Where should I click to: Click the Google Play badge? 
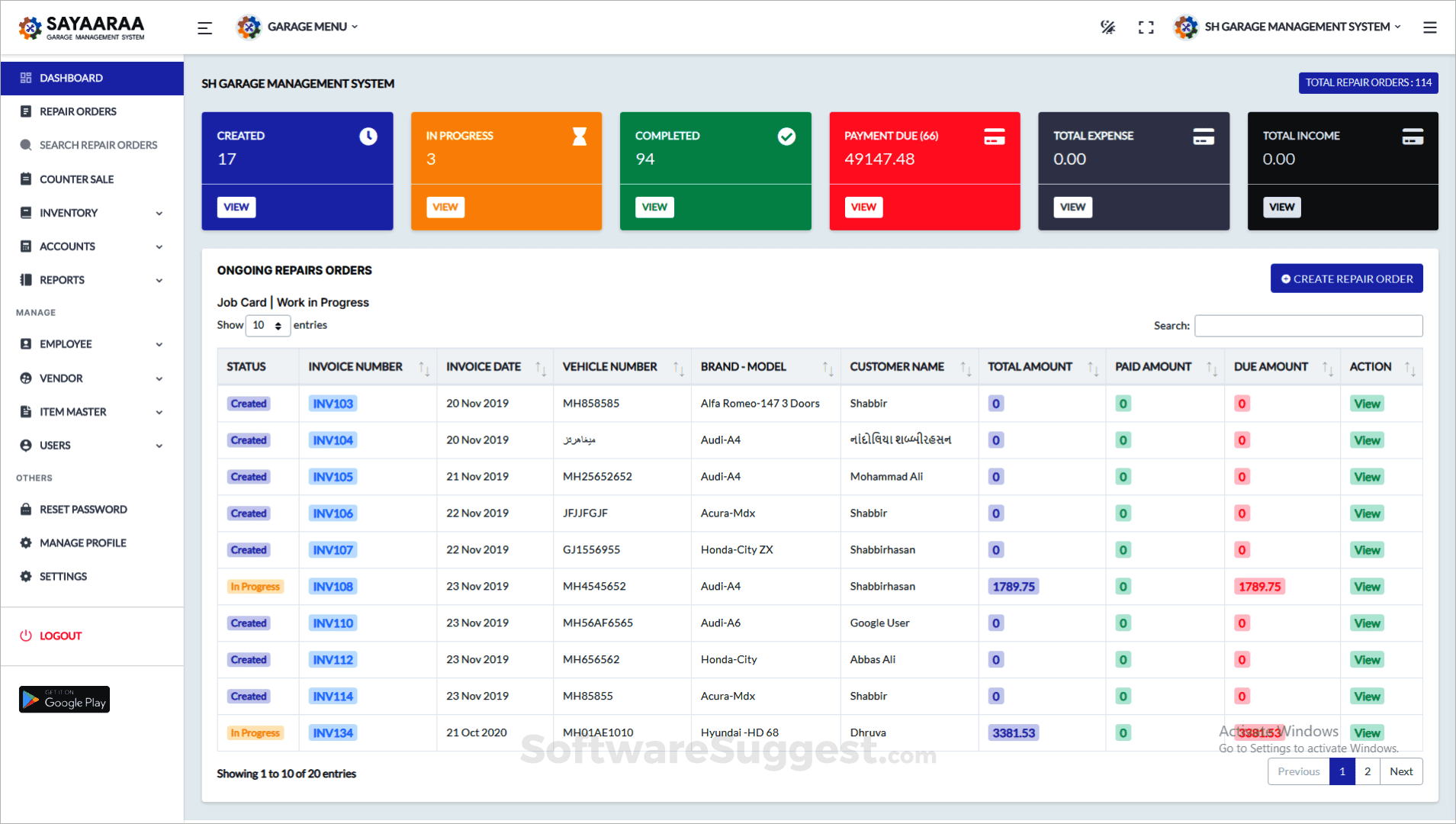(65, 700)
